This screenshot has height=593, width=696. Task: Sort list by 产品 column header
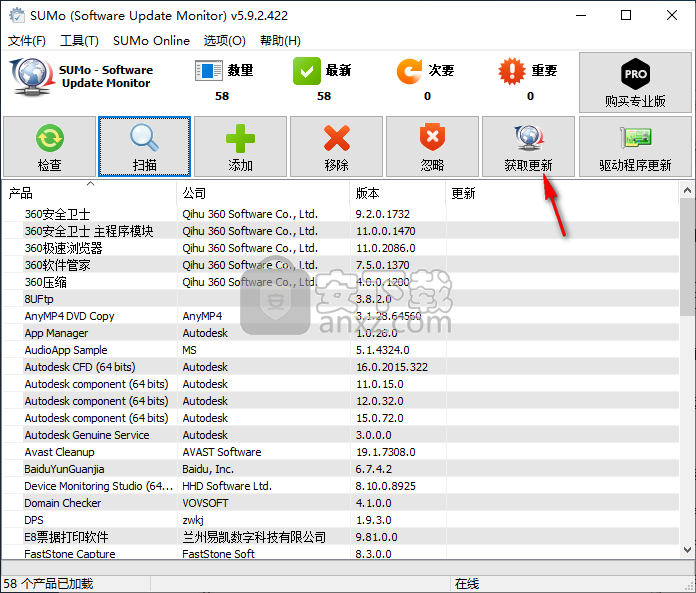pos(90,193)
